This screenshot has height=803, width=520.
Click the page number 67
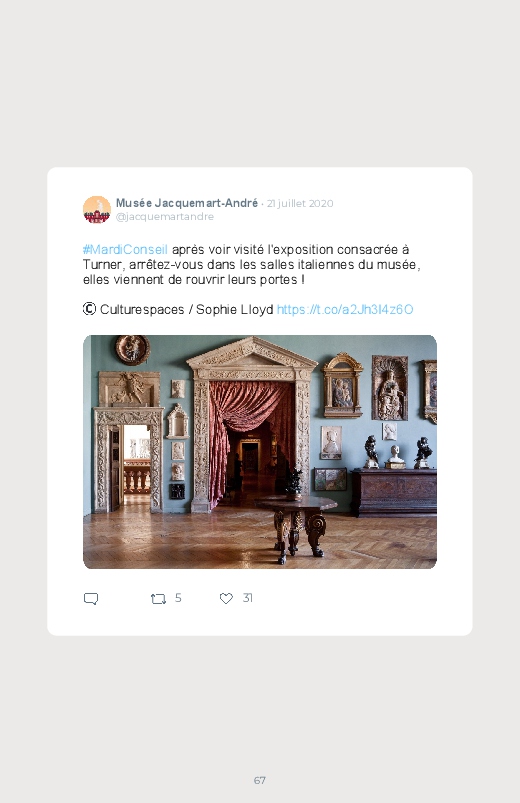[x=260, y=780]
